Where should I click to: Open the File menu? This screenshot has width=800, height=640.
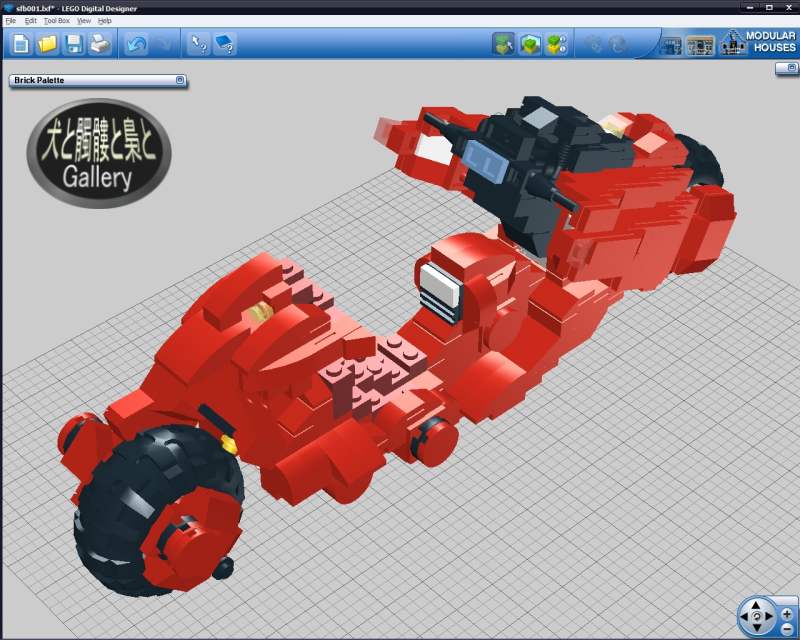10,21
